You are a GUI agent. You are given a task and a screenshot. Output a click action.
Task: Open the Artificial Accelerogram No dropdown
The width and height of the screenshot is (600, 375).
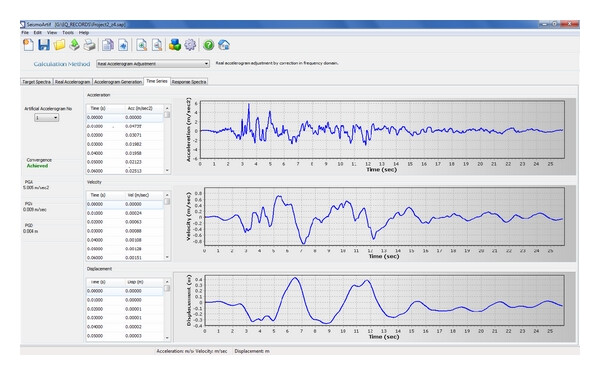47,117
